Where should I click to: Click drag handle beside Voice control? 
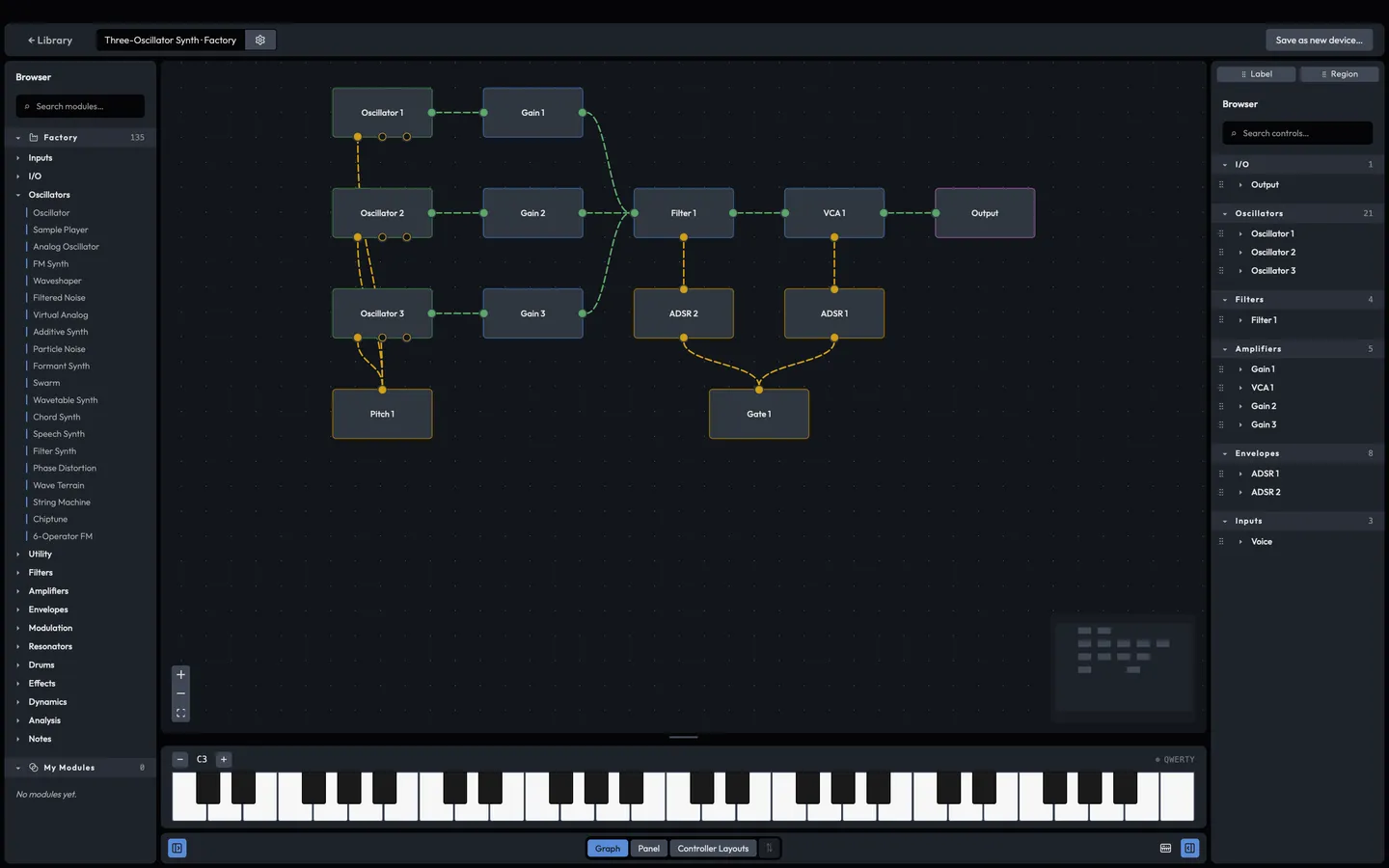pyautogui.click(x=1221, y=542)
